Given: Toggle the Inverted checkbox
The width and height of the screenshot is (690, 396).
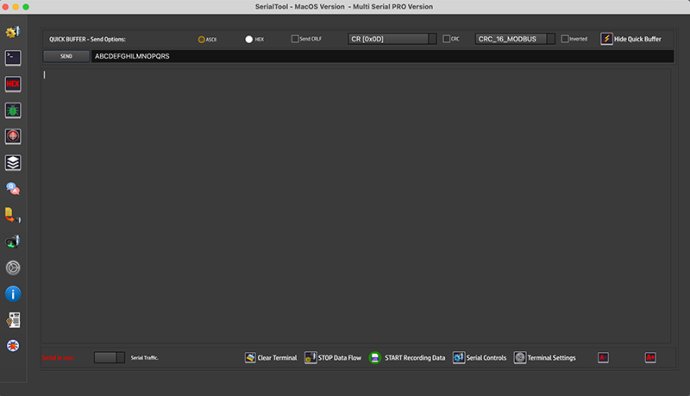Looking at the screenshot, I should point(565,39).
